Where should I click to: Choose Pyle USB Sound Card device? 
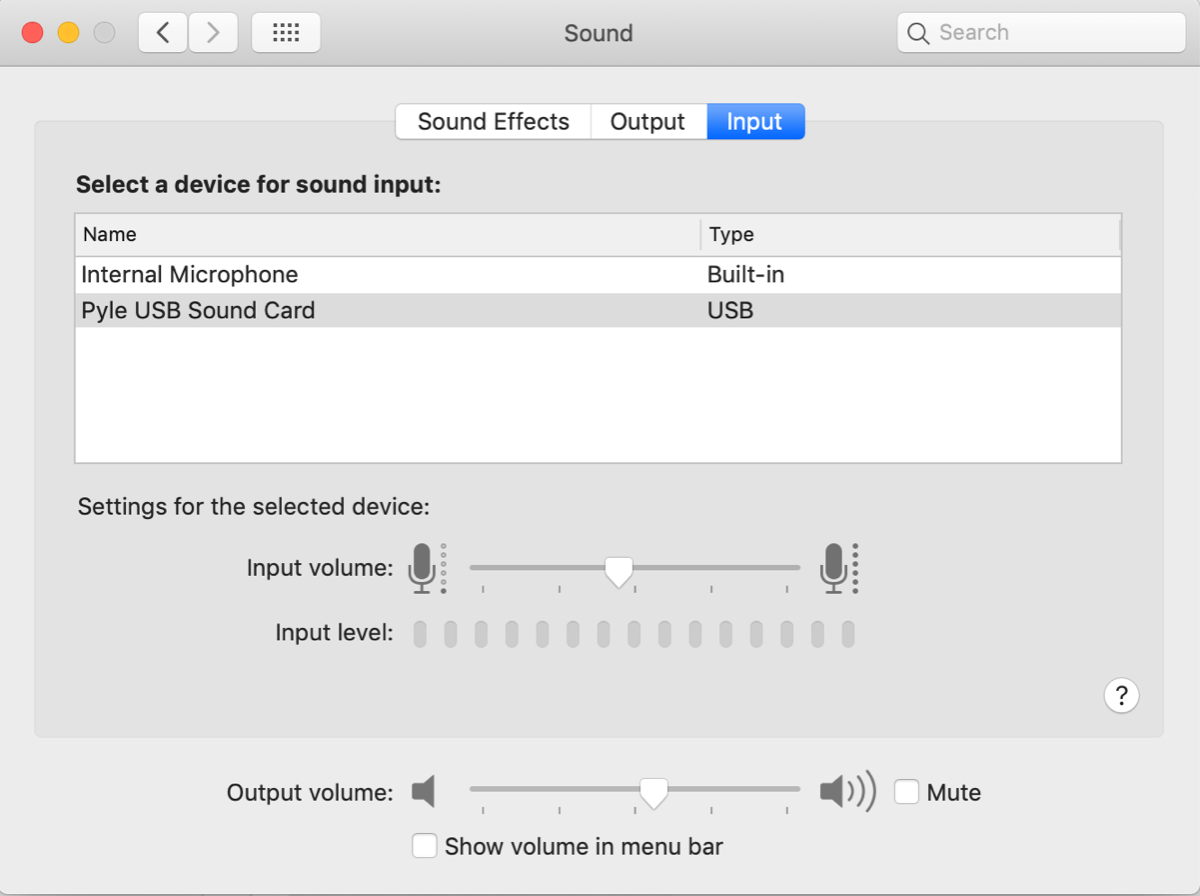tap(198, 310)
